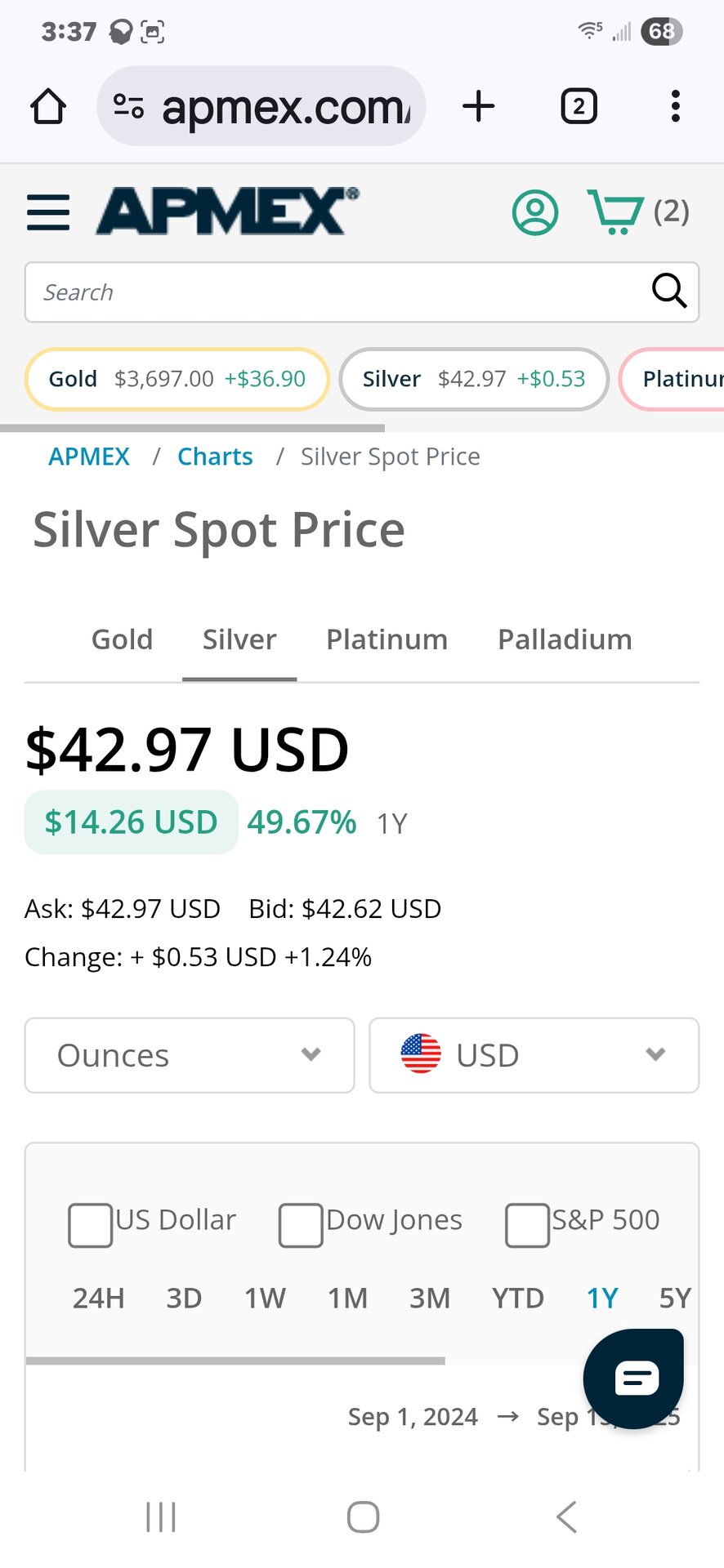Open the live chat bubble

tap(633, 1379)
